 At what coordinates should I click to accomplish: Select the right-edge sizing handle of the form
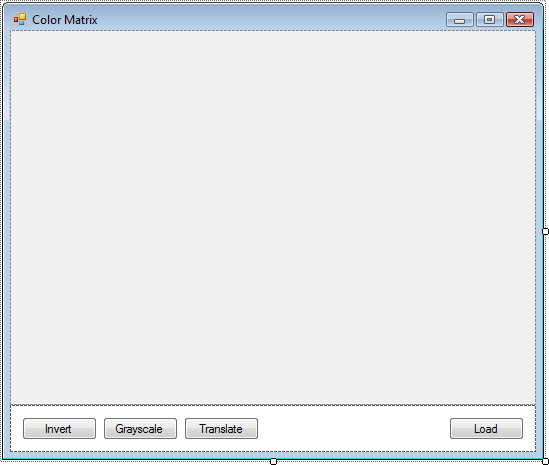coord(545,231)
